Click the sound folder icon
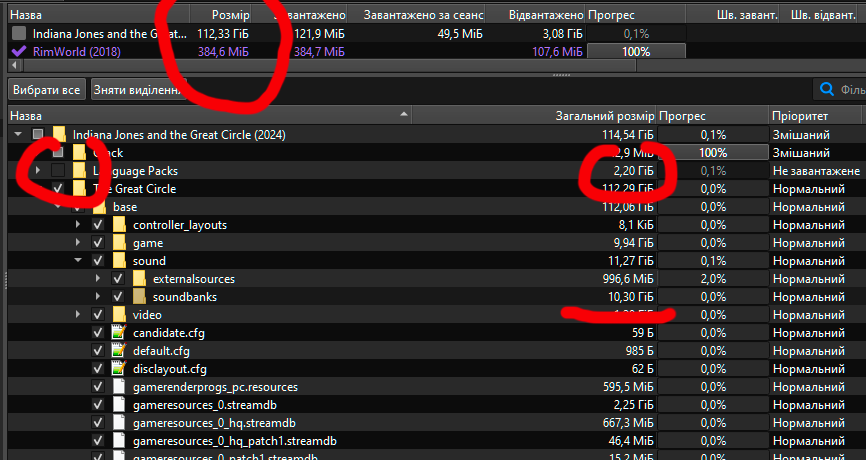Viewport: 866px width, 460px height. click(119, 261)
